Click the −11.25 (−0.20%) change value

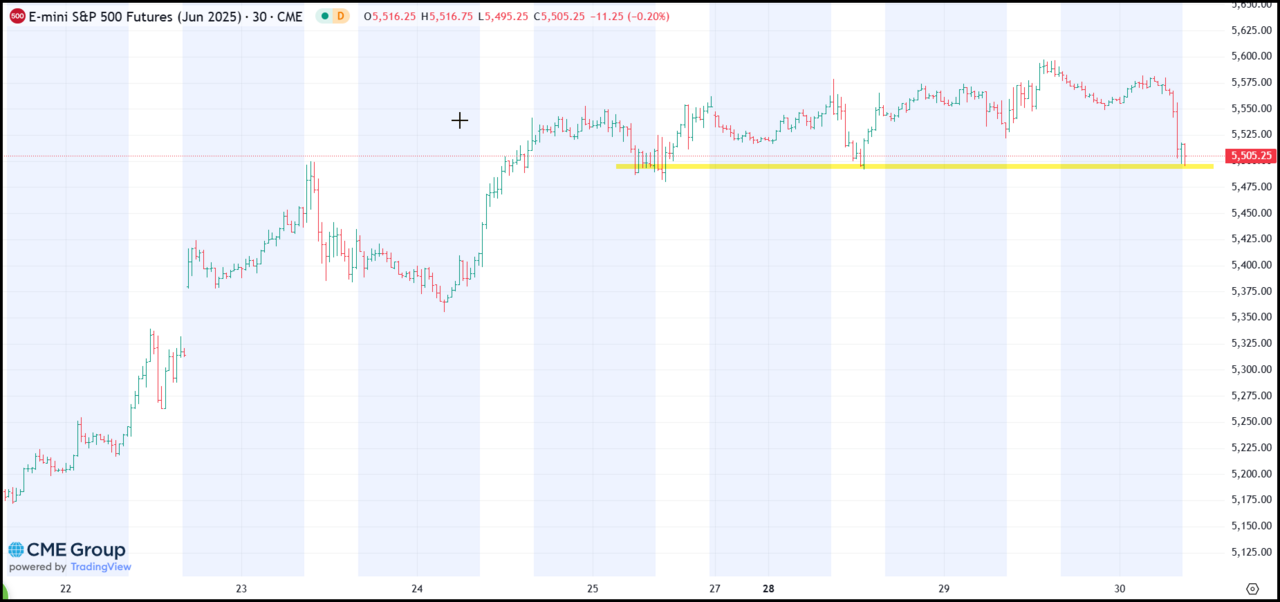(x=630, y=17)
